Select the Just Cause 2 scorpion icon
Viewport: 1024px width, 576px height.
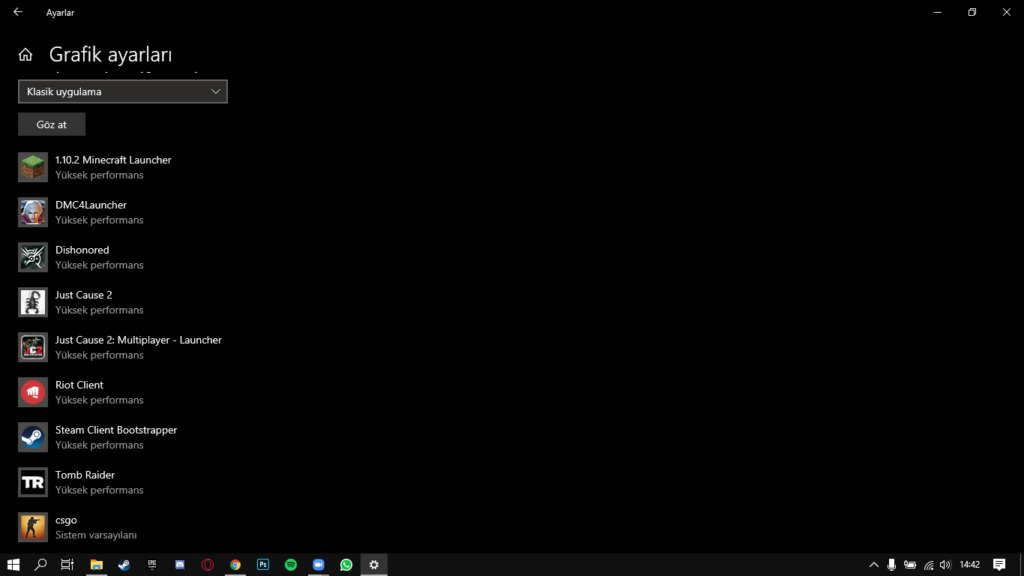[x=33, y=302]
